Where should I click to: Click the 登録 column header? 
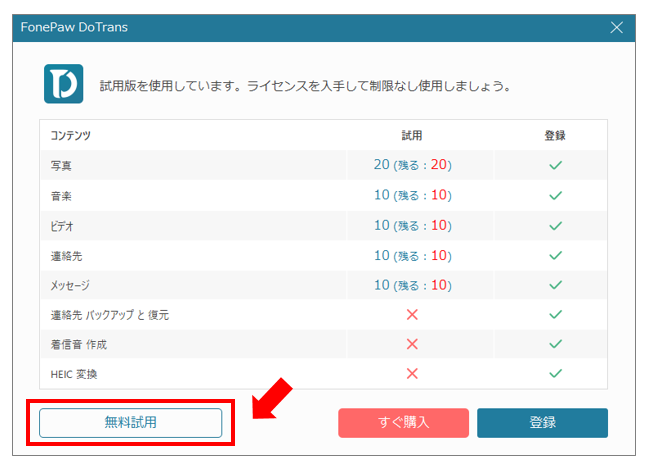(x=555, y=135)
